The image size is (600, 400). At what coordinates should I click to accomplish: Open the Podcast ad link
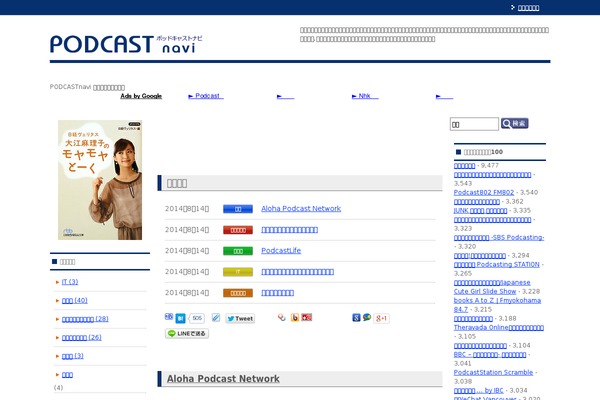pyautogui.click(x=206, y=96)
